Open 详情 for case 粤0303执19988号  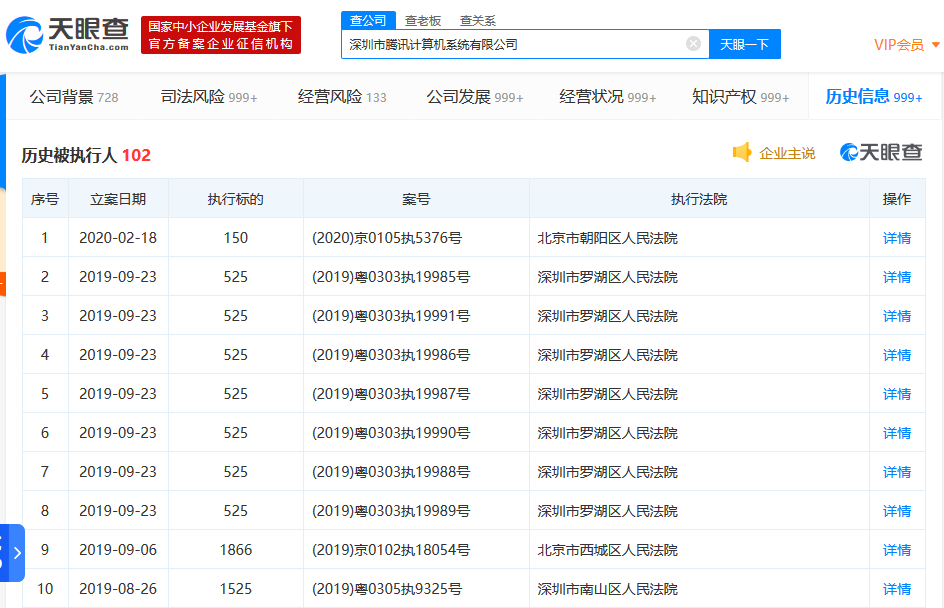[x=896, y=472]
